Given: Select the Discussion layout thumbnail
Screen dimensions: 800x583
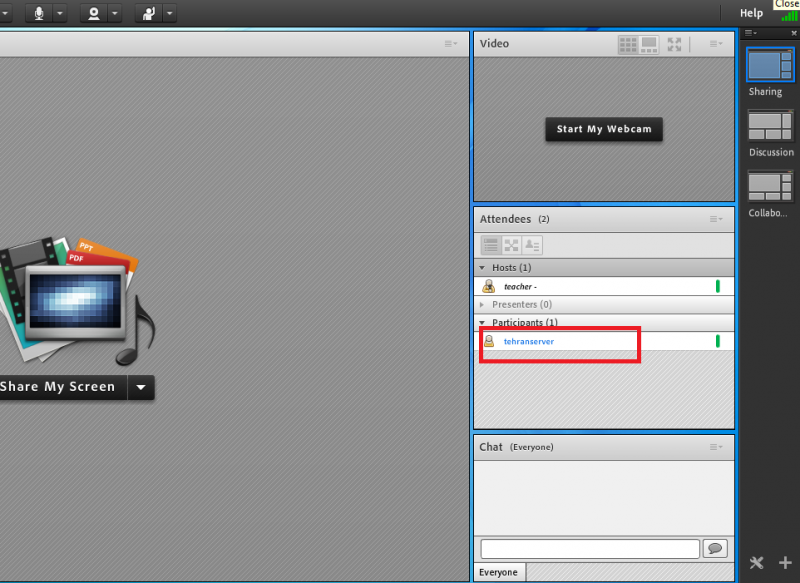Looking at the screenshot, I should pyautogui.click(x=770, y=127).
